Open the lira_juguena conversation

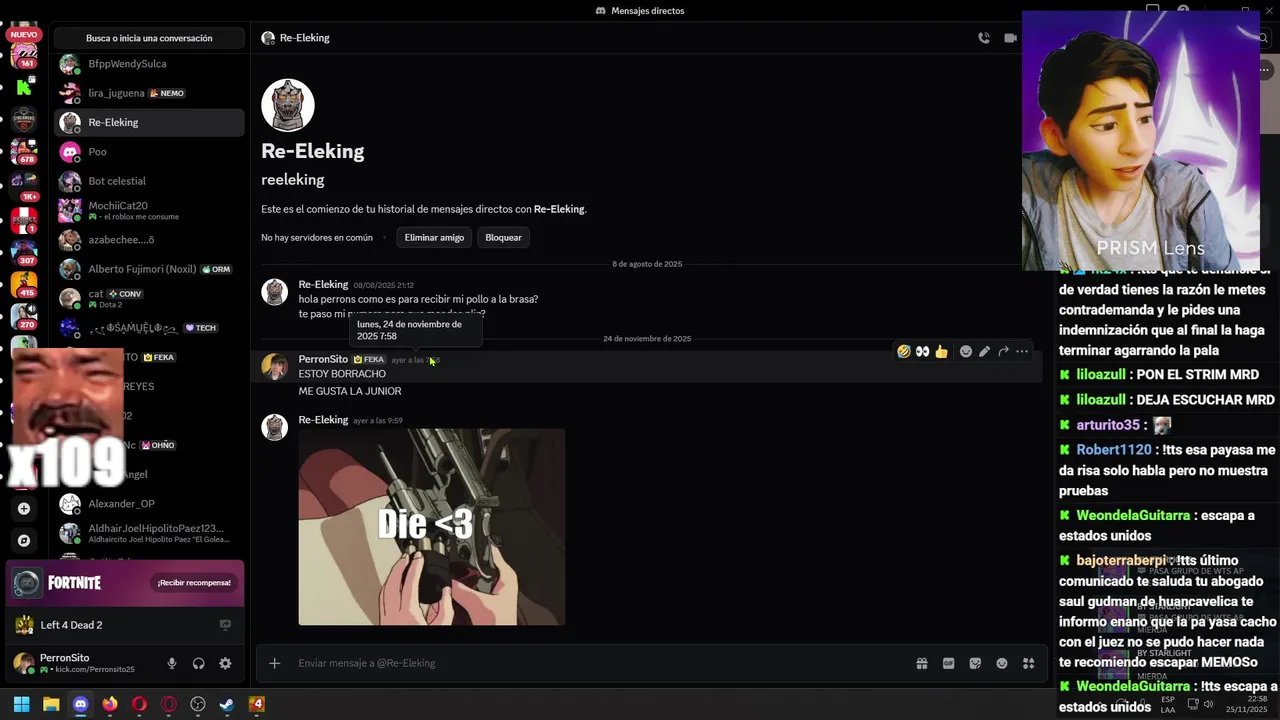pyautogui.click(x=149, y=93)
